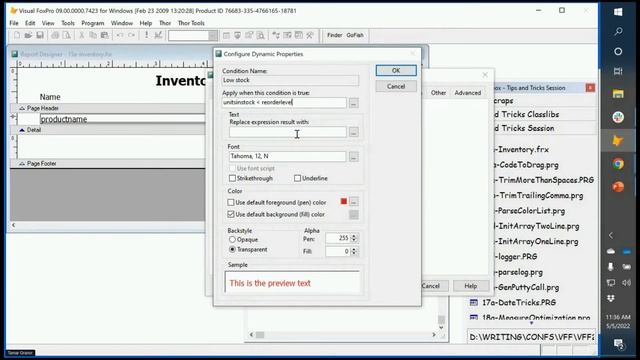Click the Undo toolbar icon

[x=120, y=36]
